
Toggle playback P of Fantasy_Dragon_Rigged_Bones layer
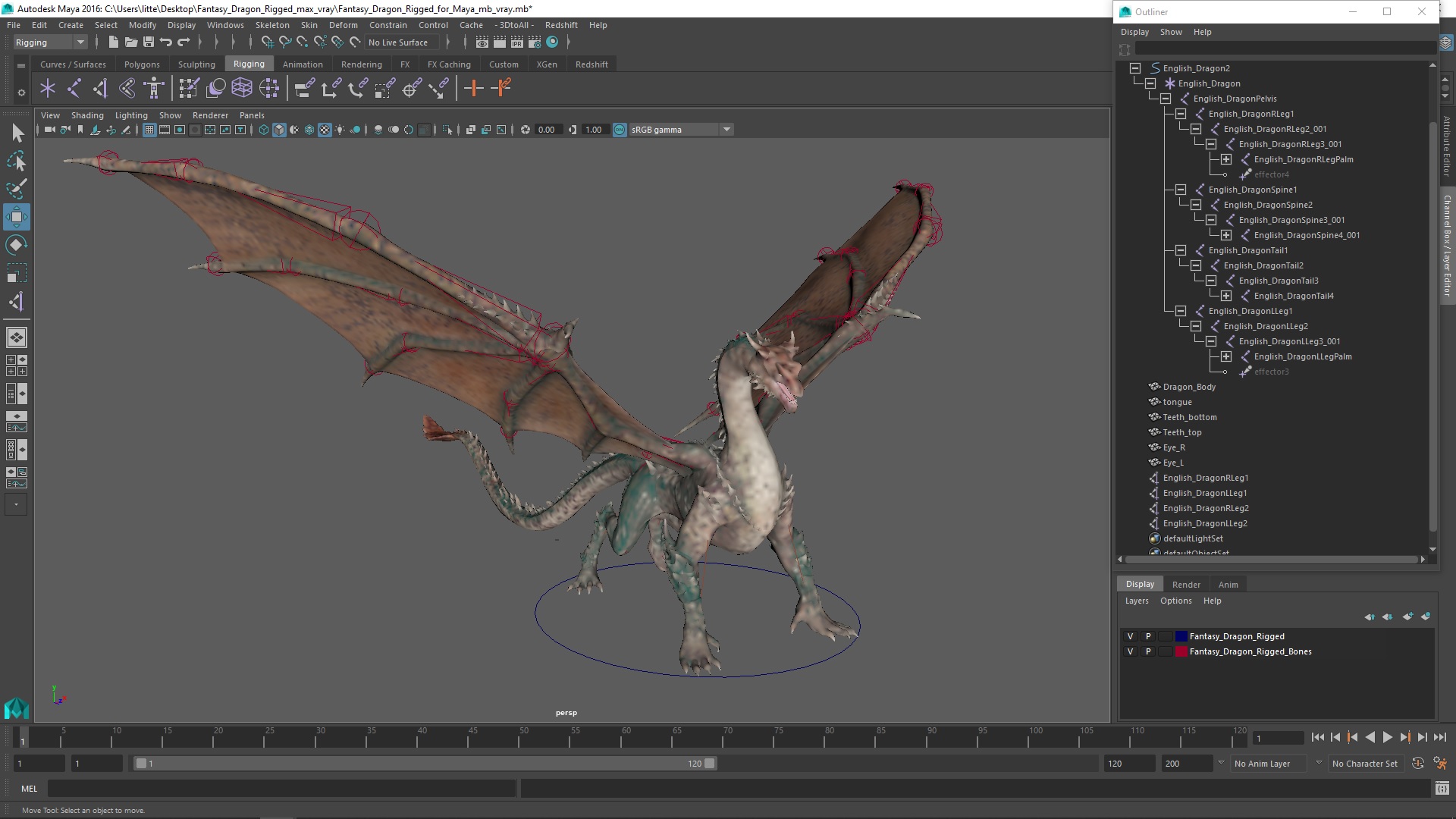point(1148,651)
